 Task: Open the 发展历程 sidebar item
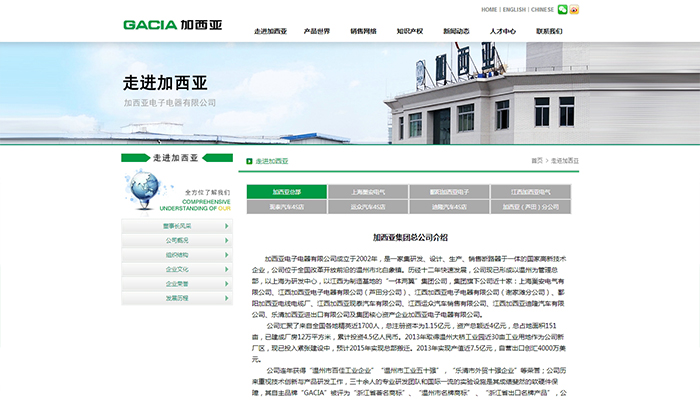[x=177, y=298]
